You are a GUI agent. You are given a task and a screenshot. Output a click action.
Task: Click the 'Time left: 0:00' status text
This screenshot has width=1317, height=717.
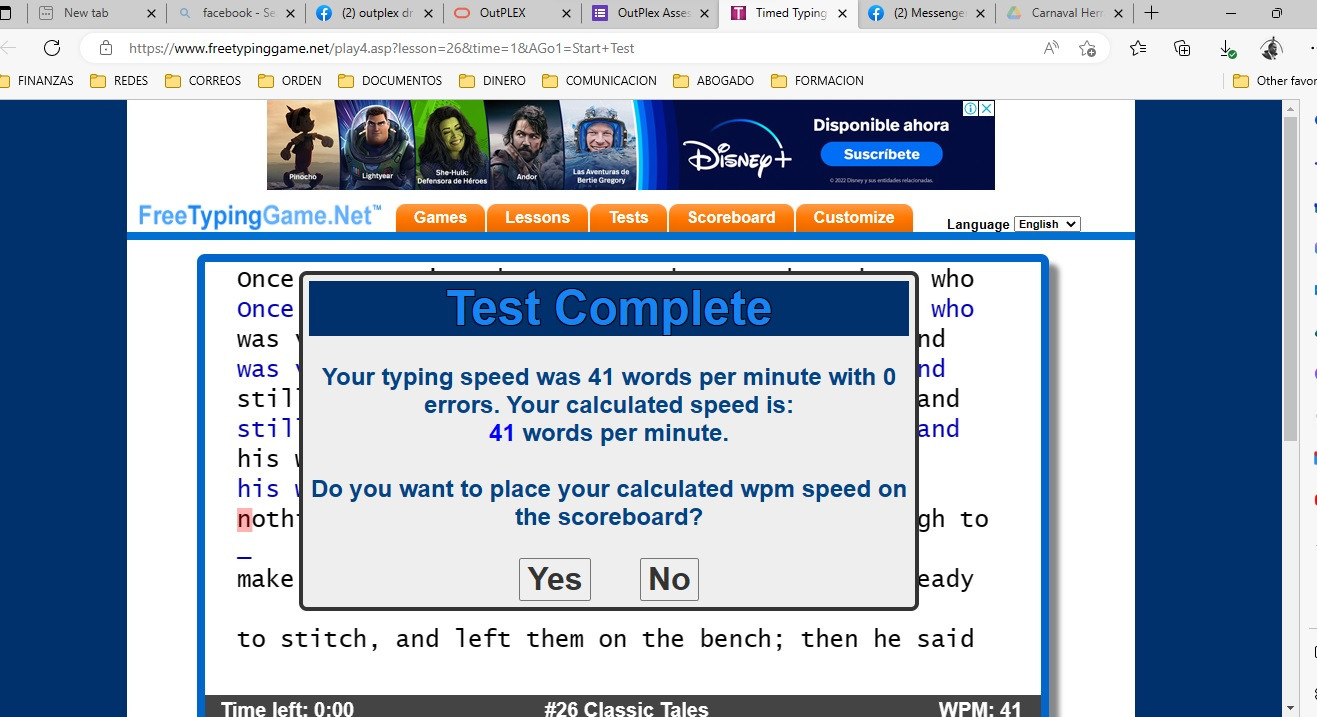click(x=287, y=709)
